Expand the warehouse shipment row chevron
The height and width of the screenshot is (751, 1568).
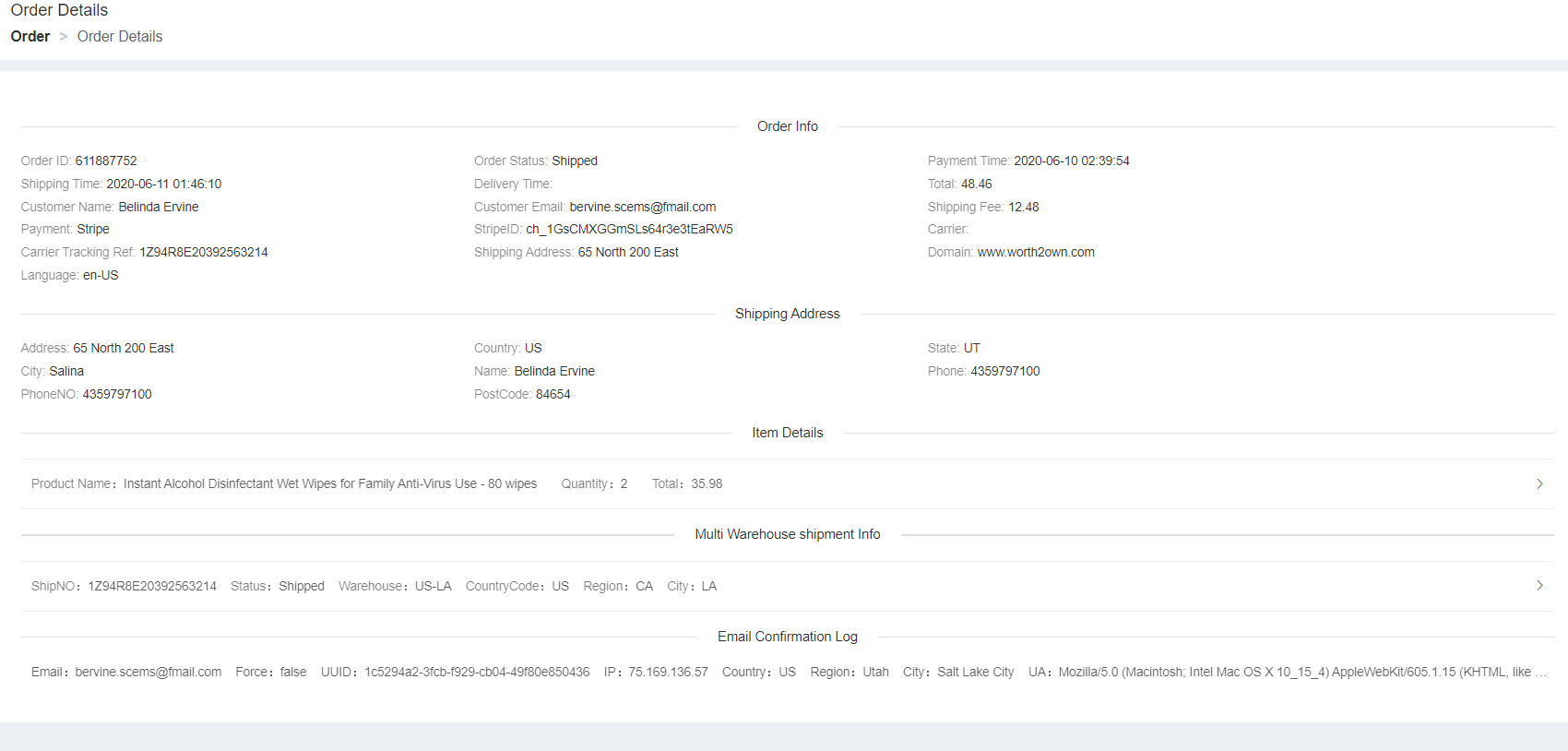(1539, 586)
